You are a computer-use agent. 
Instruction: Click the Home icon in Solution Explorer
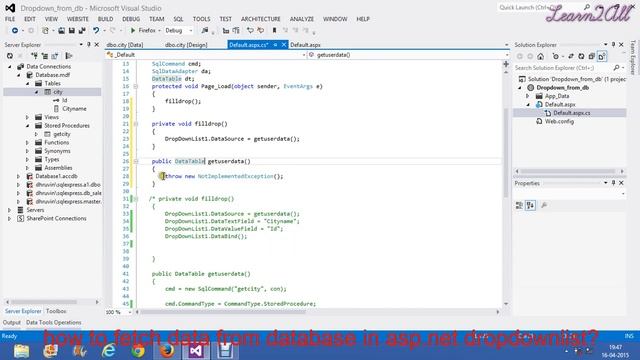(x=540, y=56)
